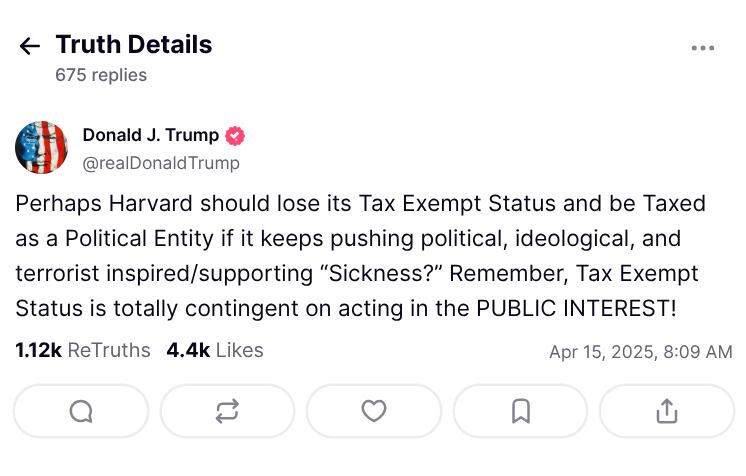Click the reply speech bubble button
Viewport: 746px width, 476px height.
pyautogui.click(x=81, y=411)
